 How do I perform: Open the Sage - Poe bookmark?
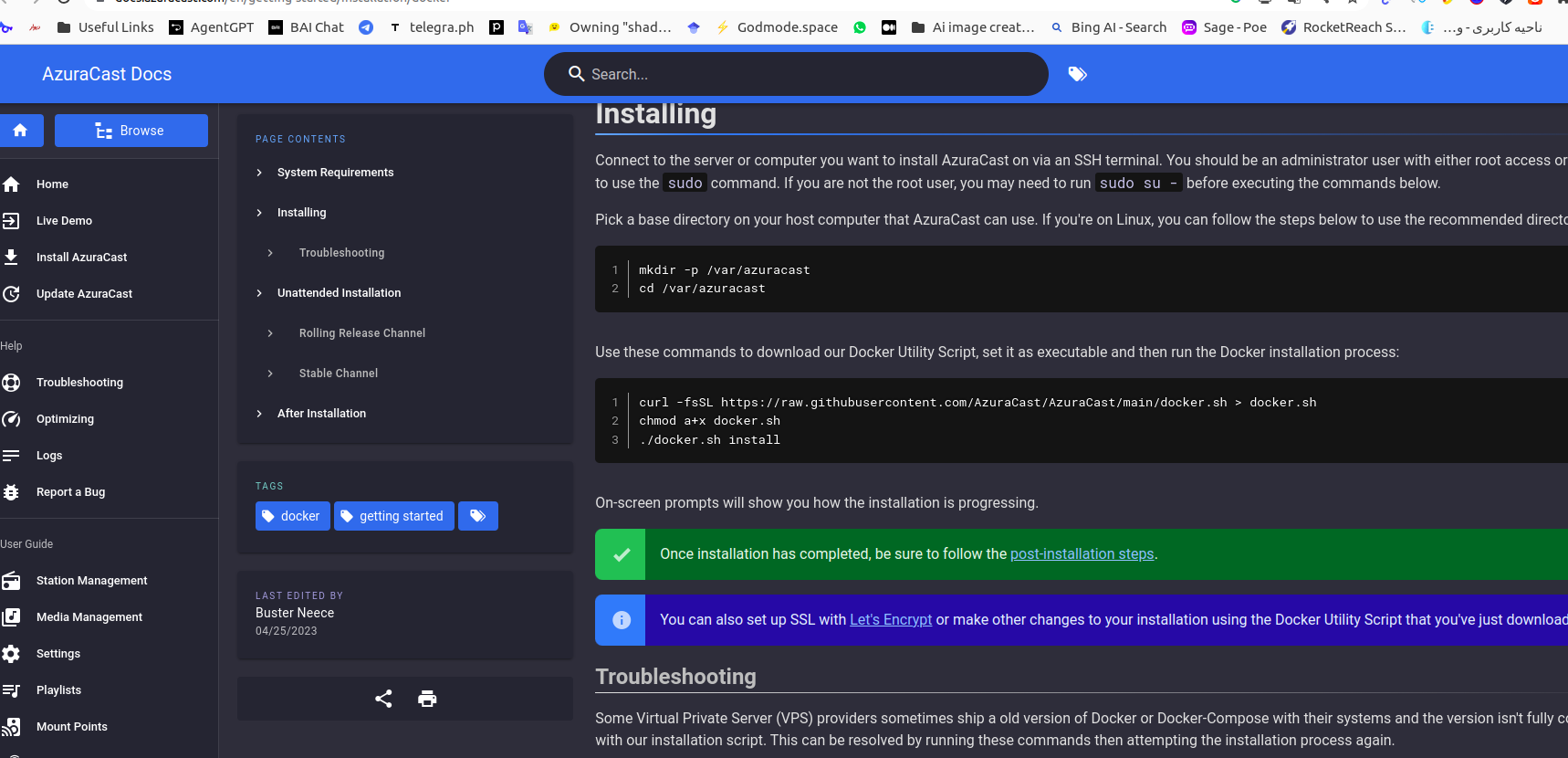[1224, 27]
